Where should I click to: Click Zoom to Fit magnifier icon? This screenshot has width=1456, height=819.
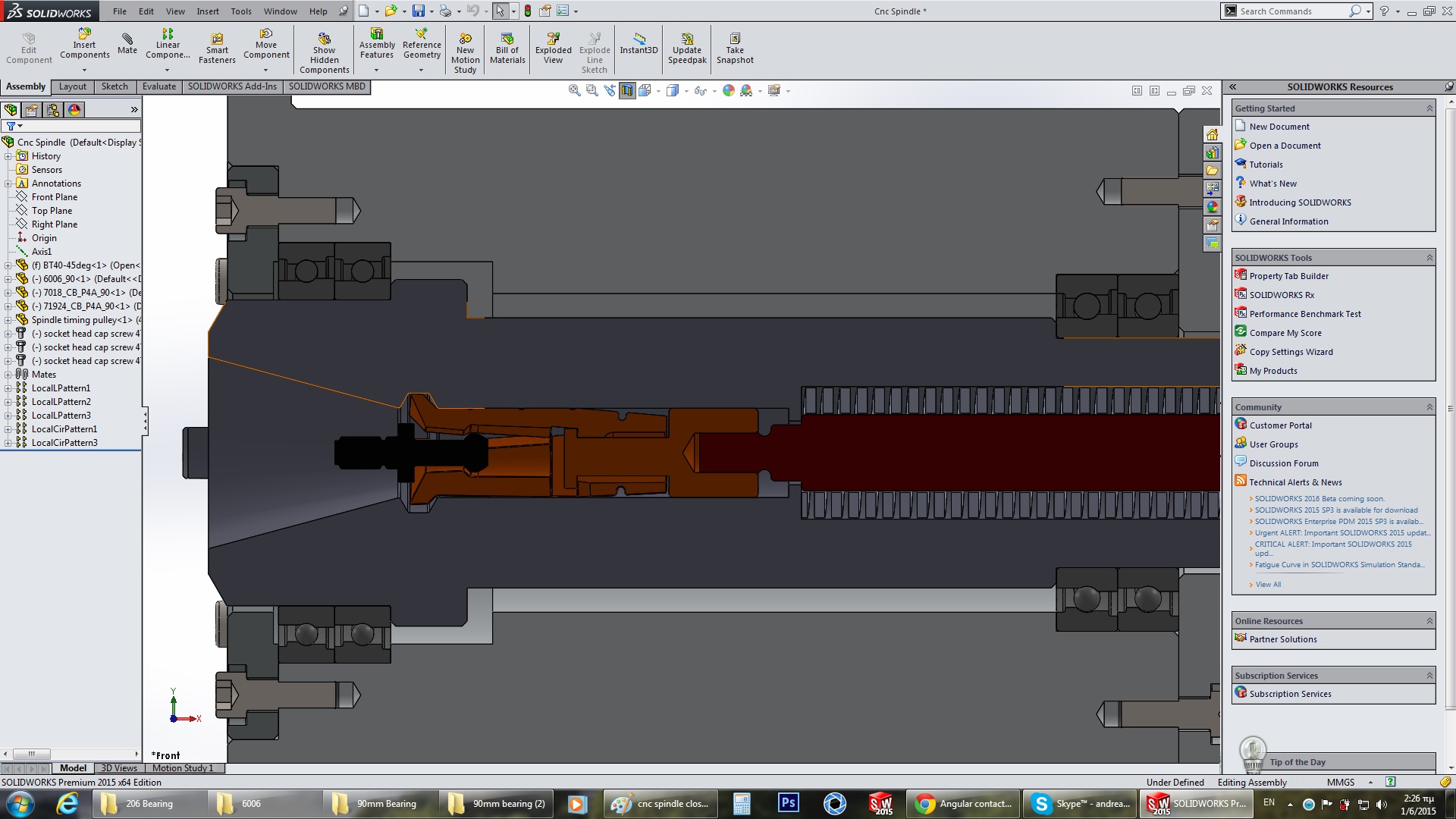575,91
